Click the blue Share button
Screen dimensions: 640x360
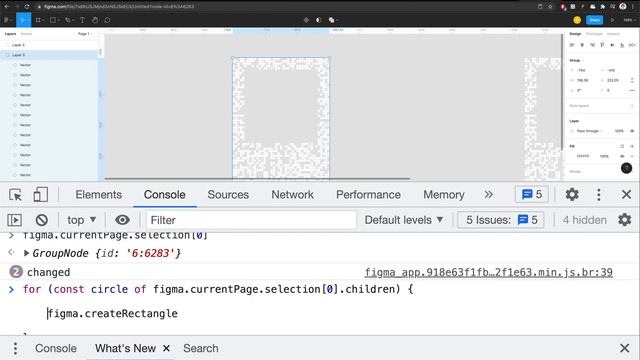(x=594, y=20)
